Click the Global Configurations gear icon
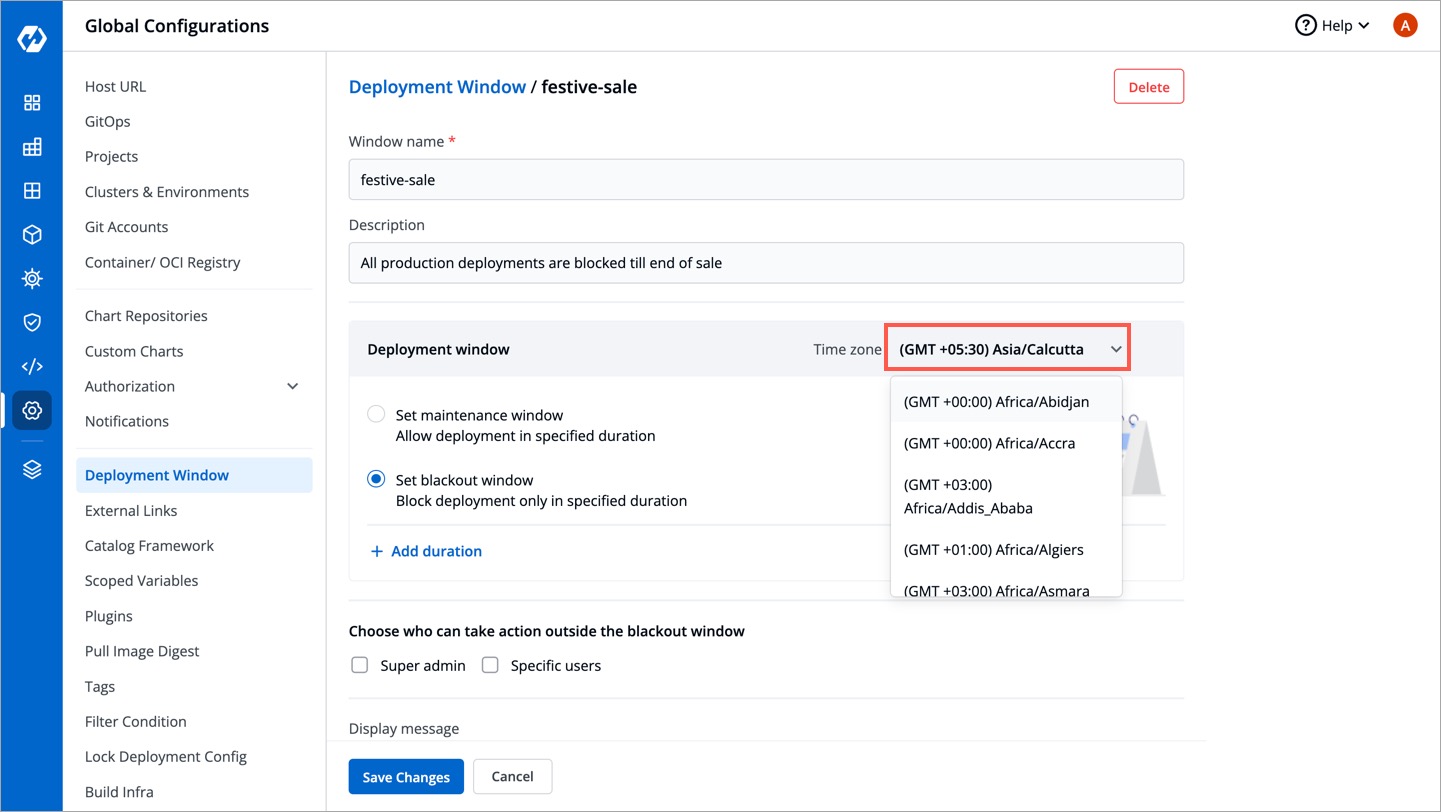 pos(32,410)
